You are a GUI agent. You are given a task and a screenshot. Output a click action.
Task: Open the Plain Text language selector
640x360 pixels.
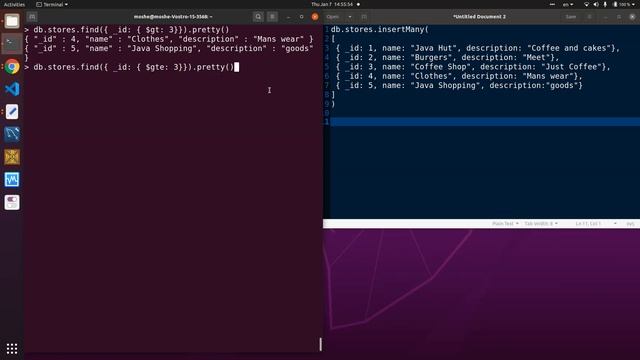505,224
